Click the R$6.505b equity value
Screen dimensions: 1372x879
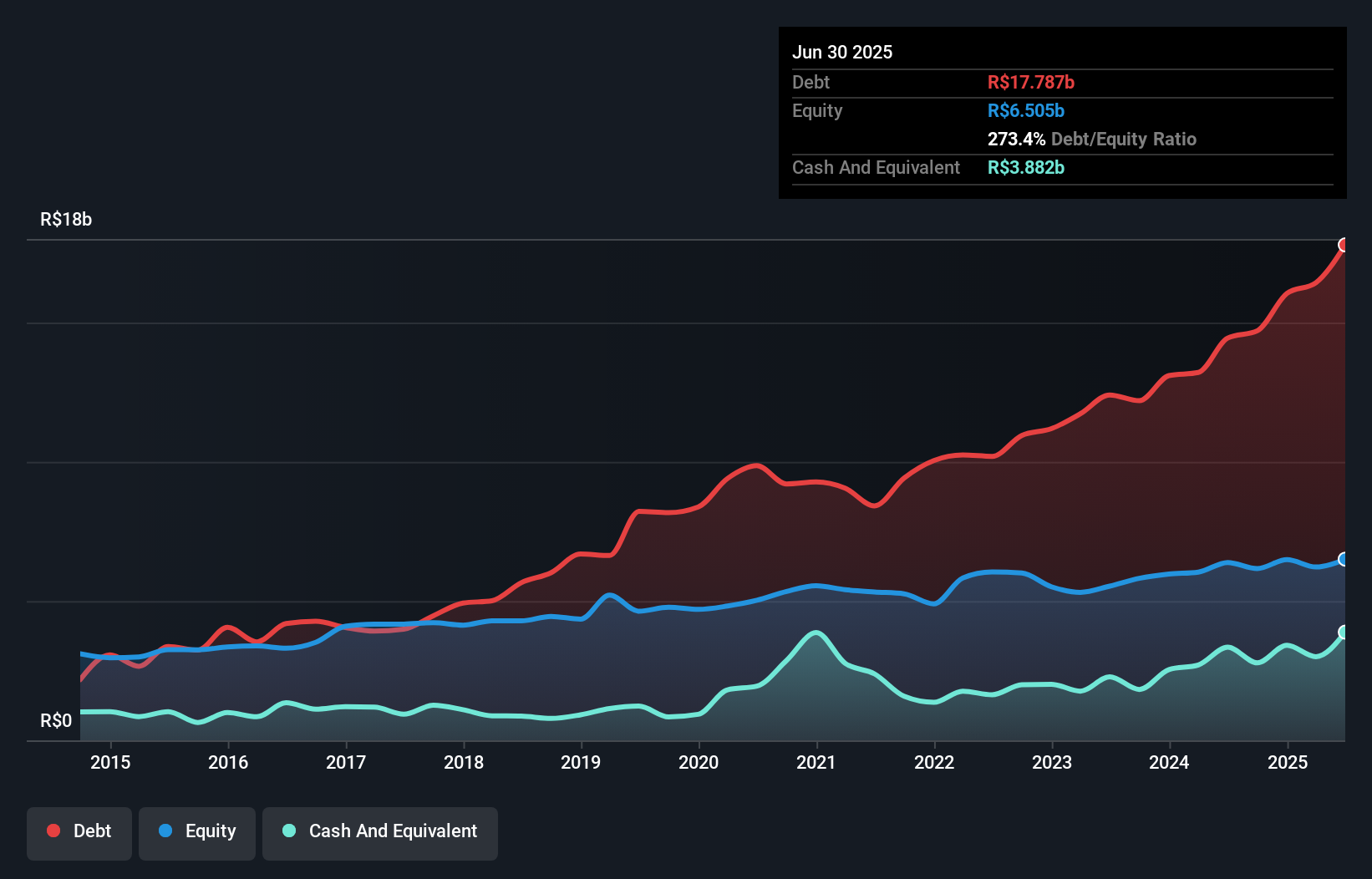(1025, 111)
